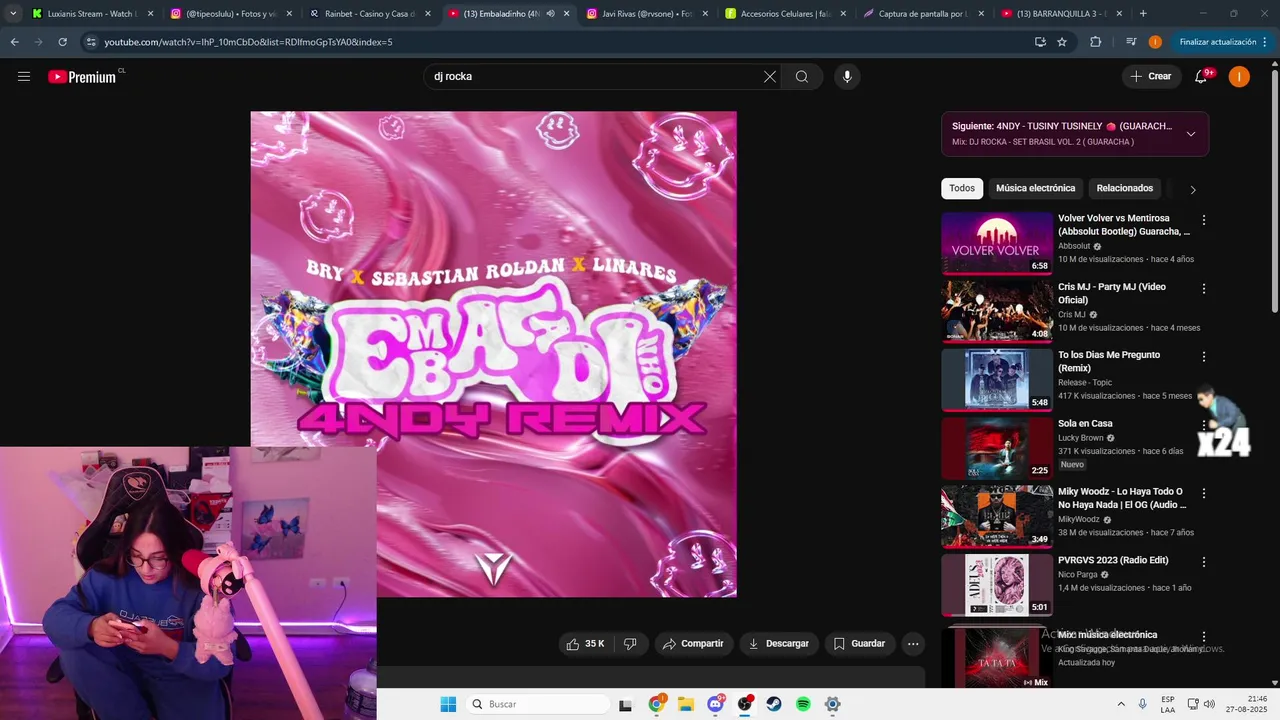Open options menu for Miky Woodz video

tap(1204, 494)
